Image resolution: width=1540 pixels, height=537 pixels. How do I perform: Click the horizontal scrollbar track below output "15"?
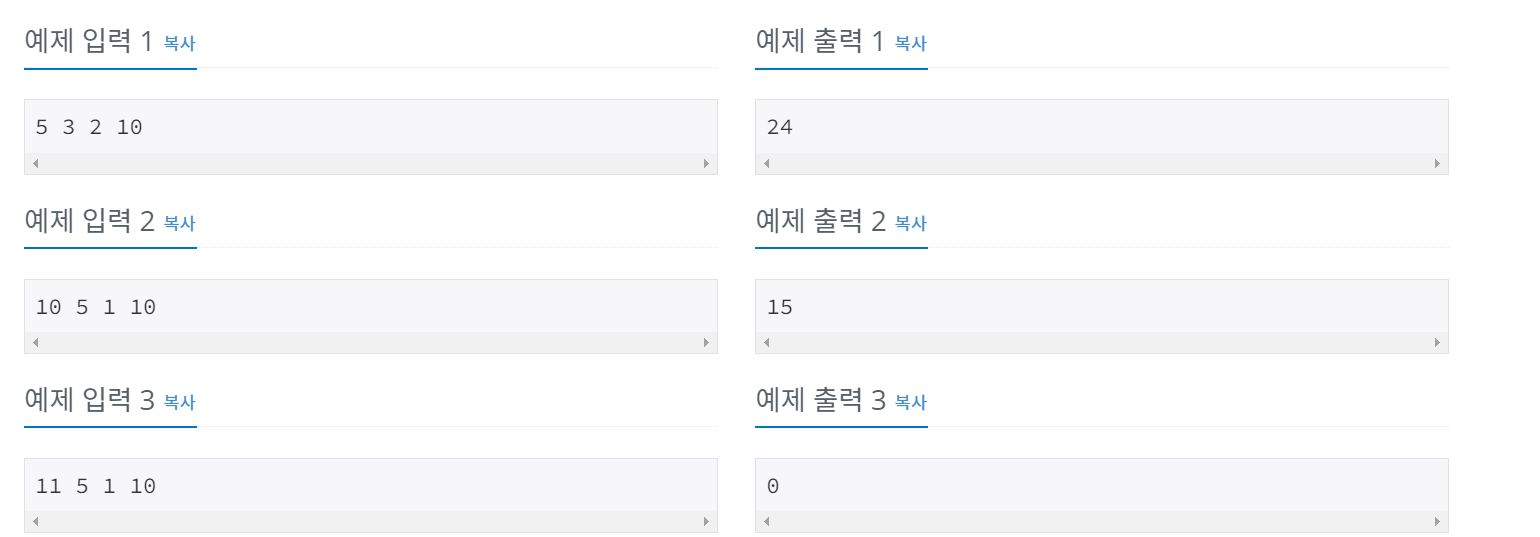(1102, 343)
